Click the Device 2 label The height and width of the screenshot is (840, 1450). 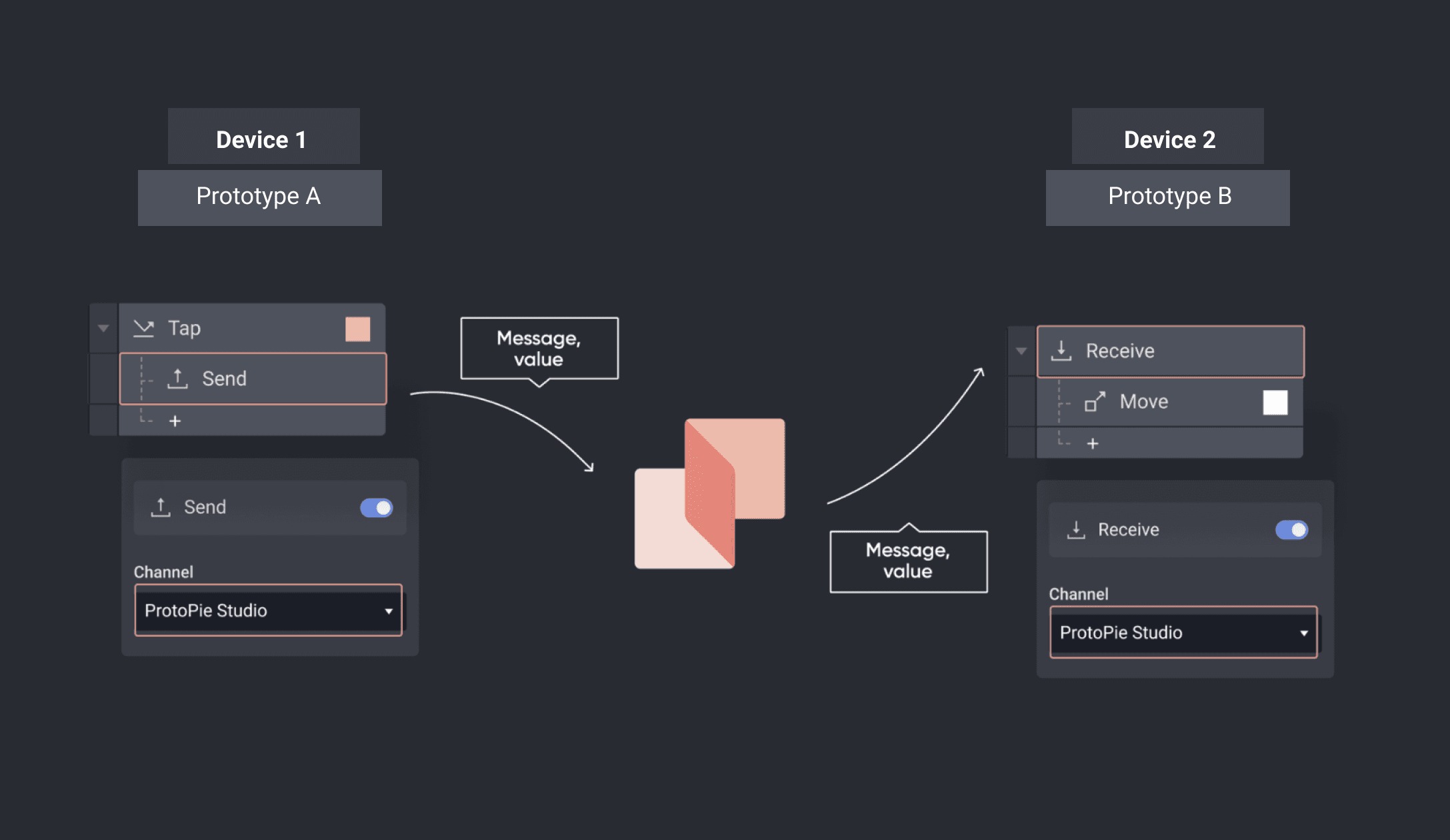(1170, 140)
